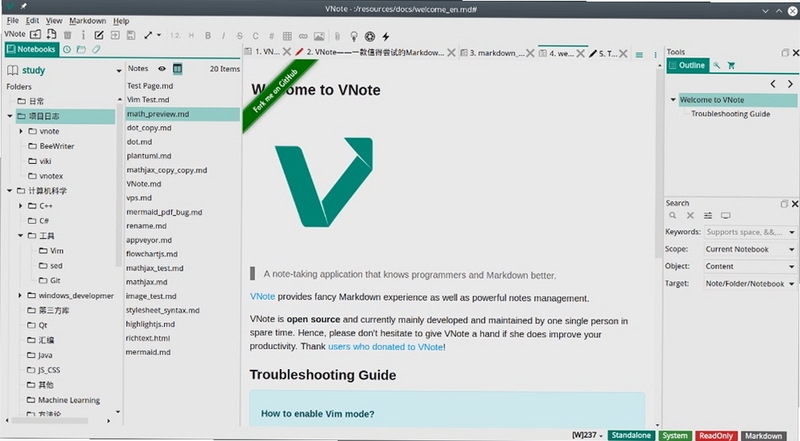This screenshot has width=800, height=441.
Task: Click the folder tree horizontal scrollbar
Action: pos(49,421)
